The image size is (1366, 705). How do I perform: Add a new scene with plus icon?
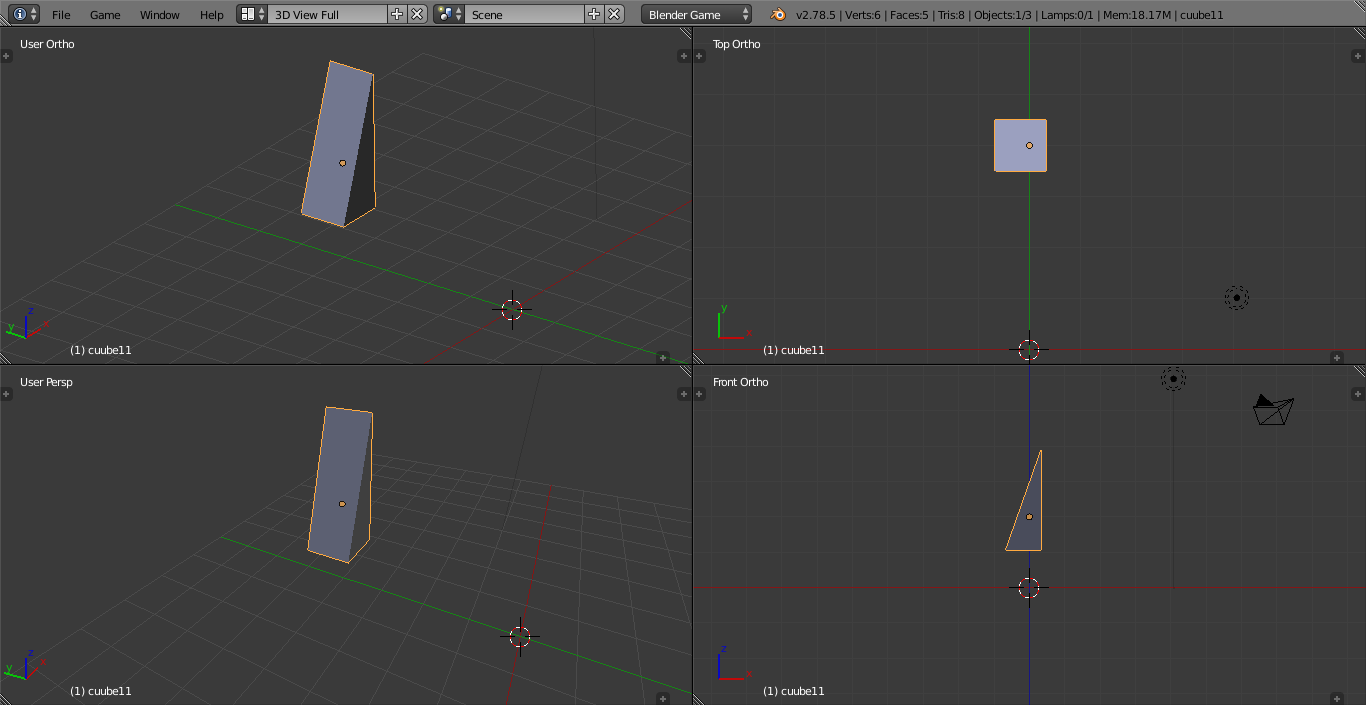(x=594, y=15)
